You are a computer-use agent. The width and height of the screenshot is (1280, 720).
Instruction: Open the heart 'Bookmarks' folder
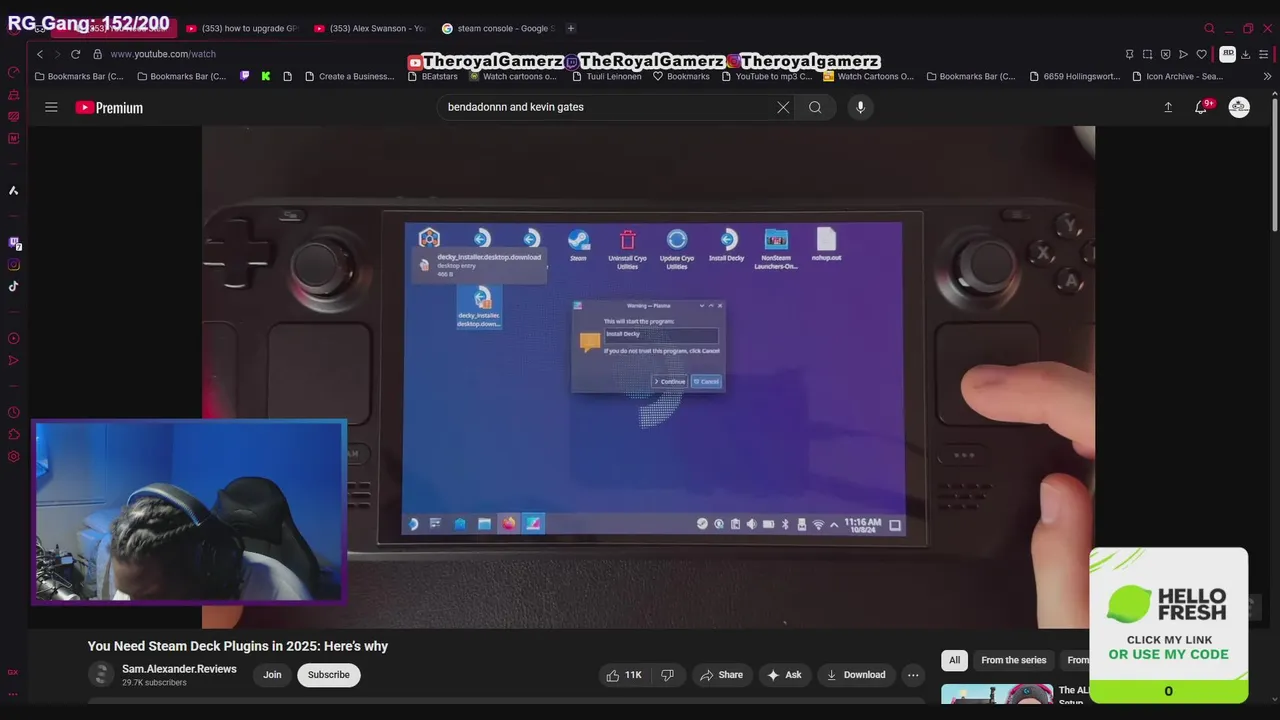point(681,76)
